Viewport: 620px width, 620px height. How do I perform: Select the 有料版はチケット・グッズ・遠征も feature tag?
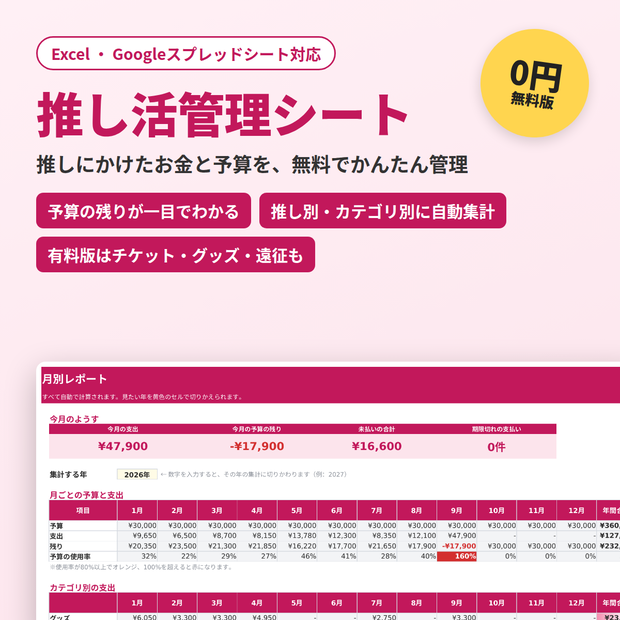(176, 255)
